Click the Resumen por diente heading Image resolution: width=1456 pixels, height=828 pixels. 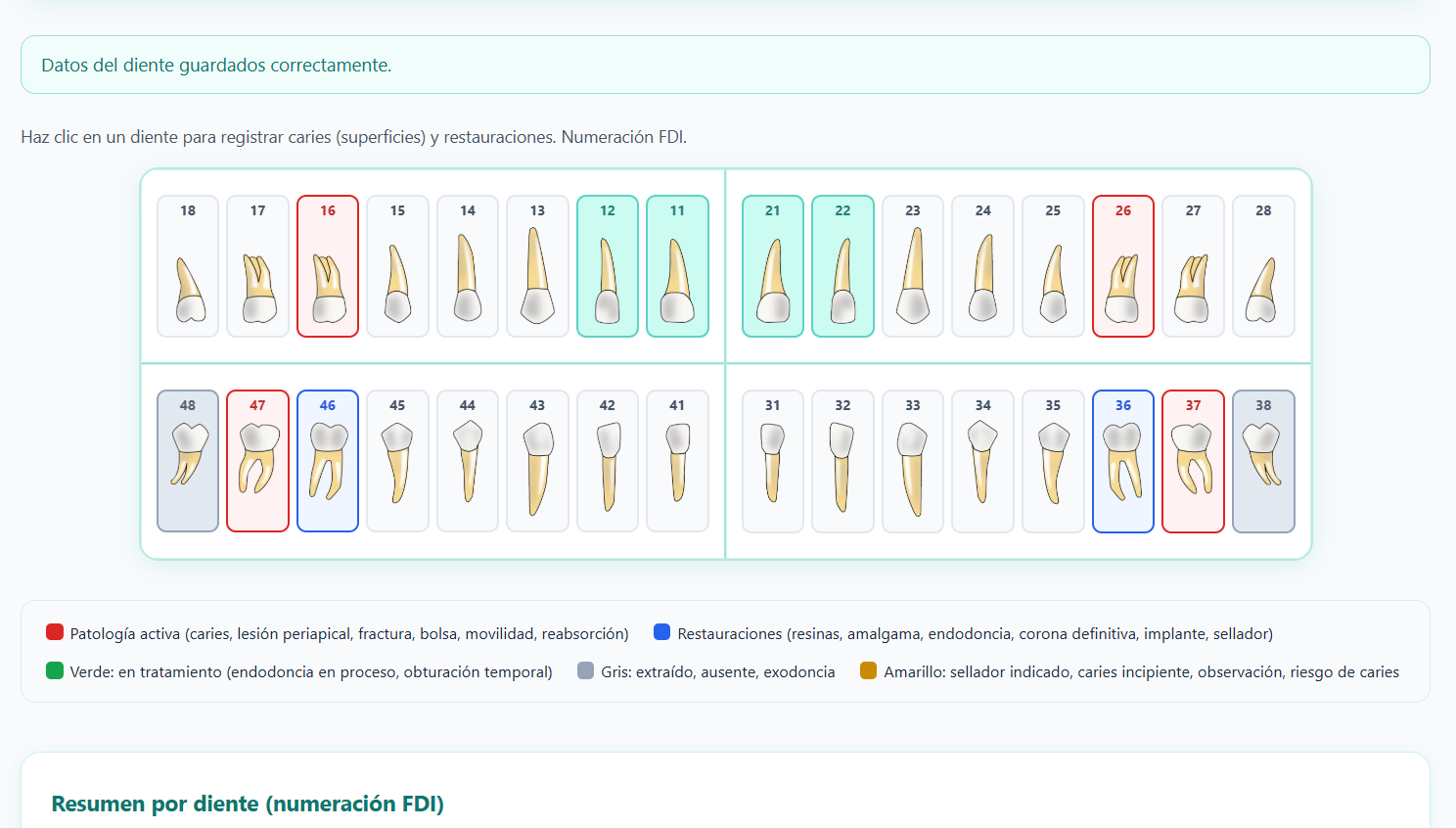point(248,804)
